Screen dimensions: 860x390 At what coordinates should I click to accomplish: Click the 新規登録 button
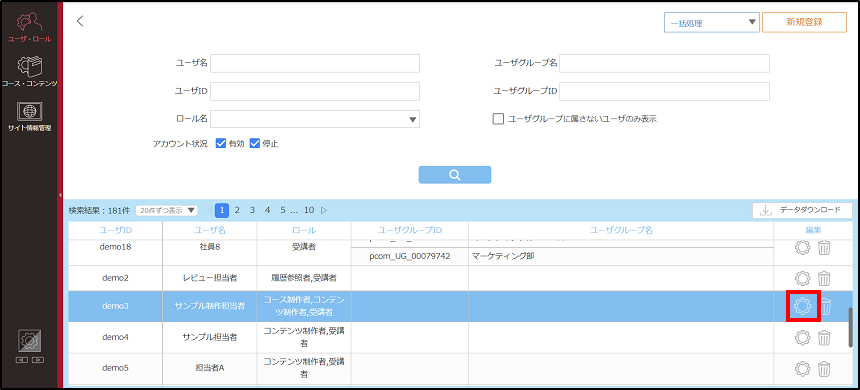click(x=804, y=22)
